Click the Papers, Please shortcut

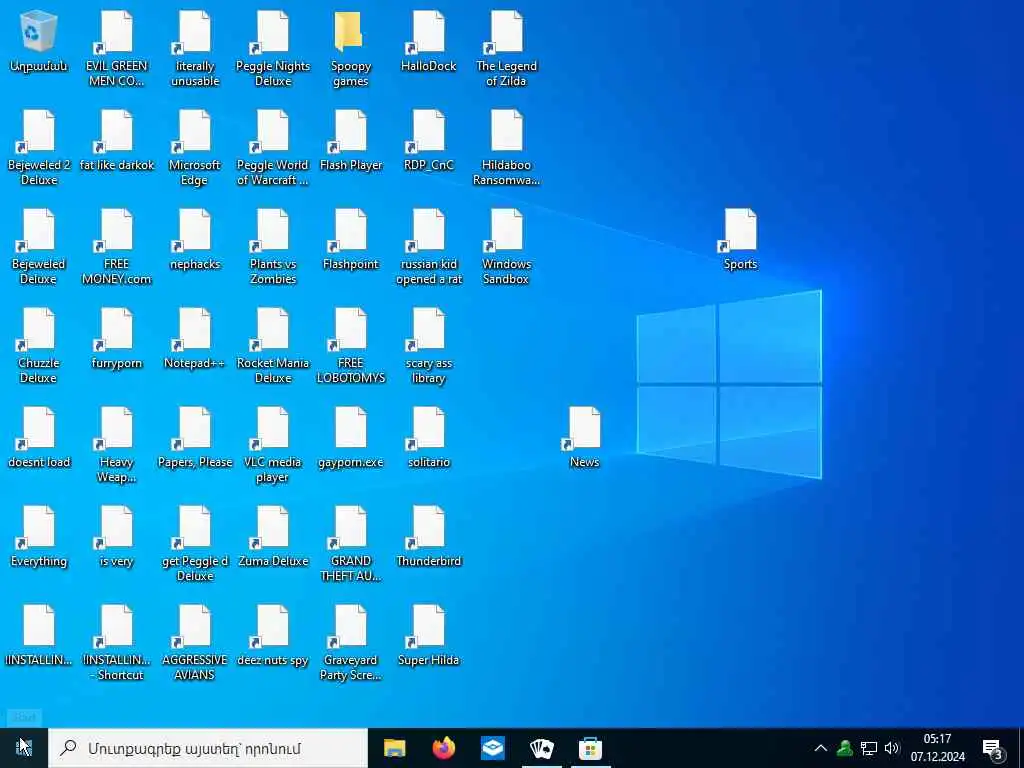tap(195, 438)
